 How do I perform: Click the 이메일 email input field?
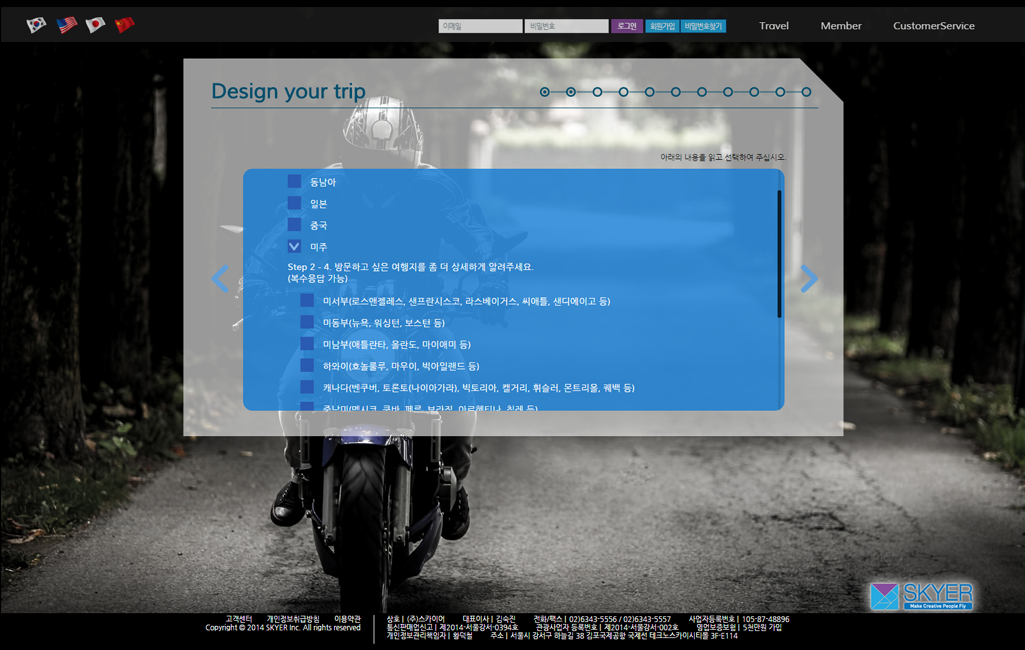pos(480,26)
